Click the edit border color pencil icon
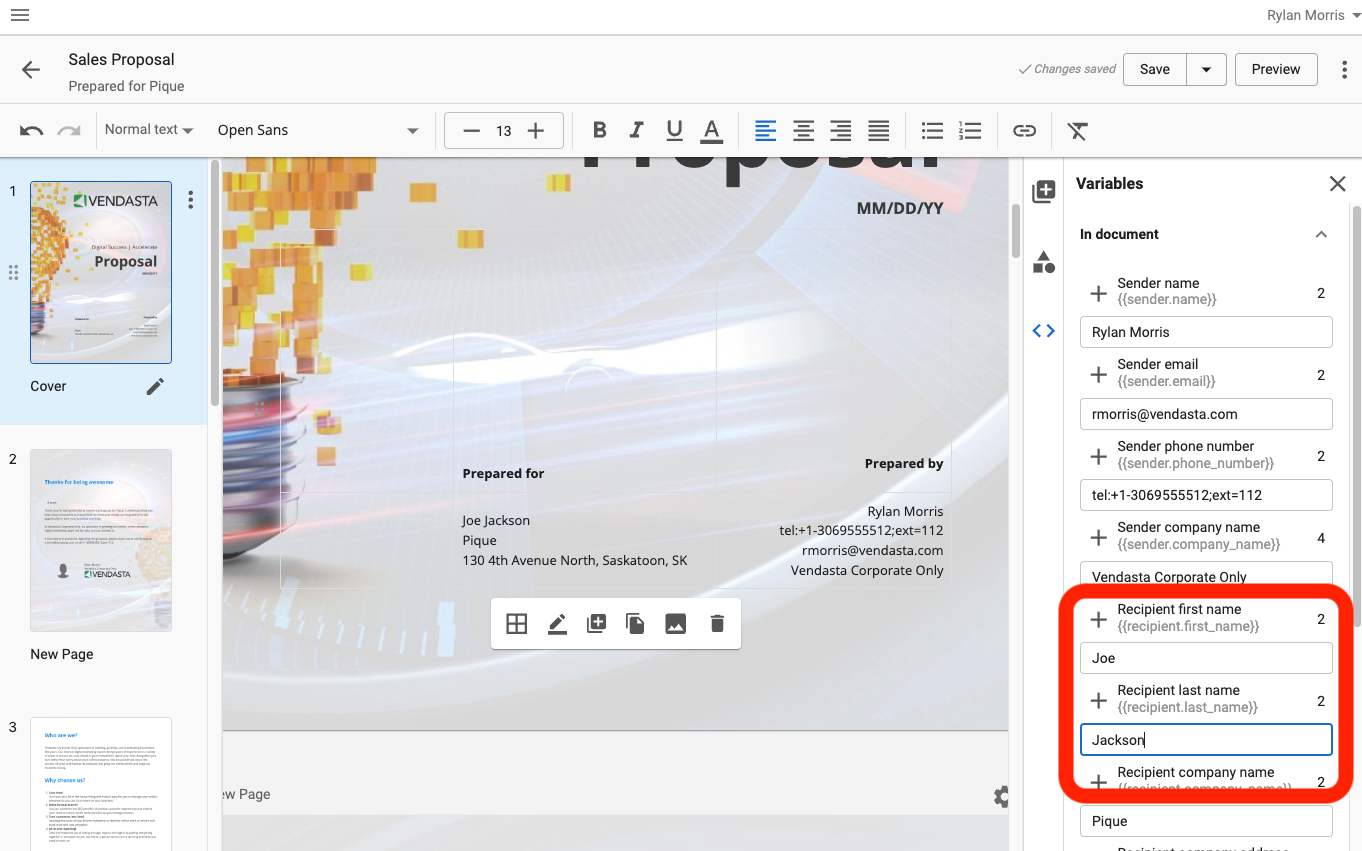 (x=557, y=624)
